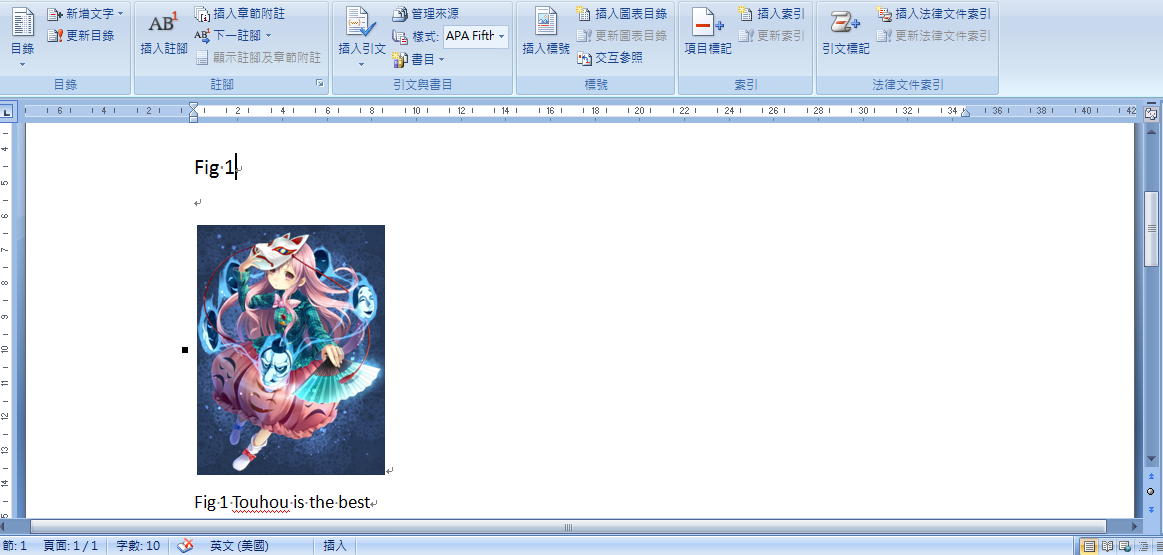Click the next page double-arrow button
1163x555 pixels.
coord(1151,509)
